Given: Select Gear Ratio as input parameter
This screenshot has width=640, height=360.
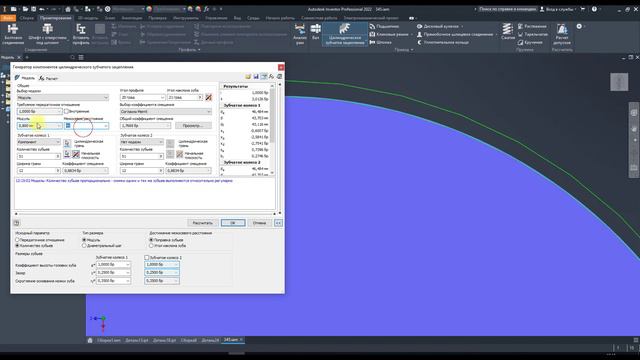Looking at the screenshot, I should point(17,240).
